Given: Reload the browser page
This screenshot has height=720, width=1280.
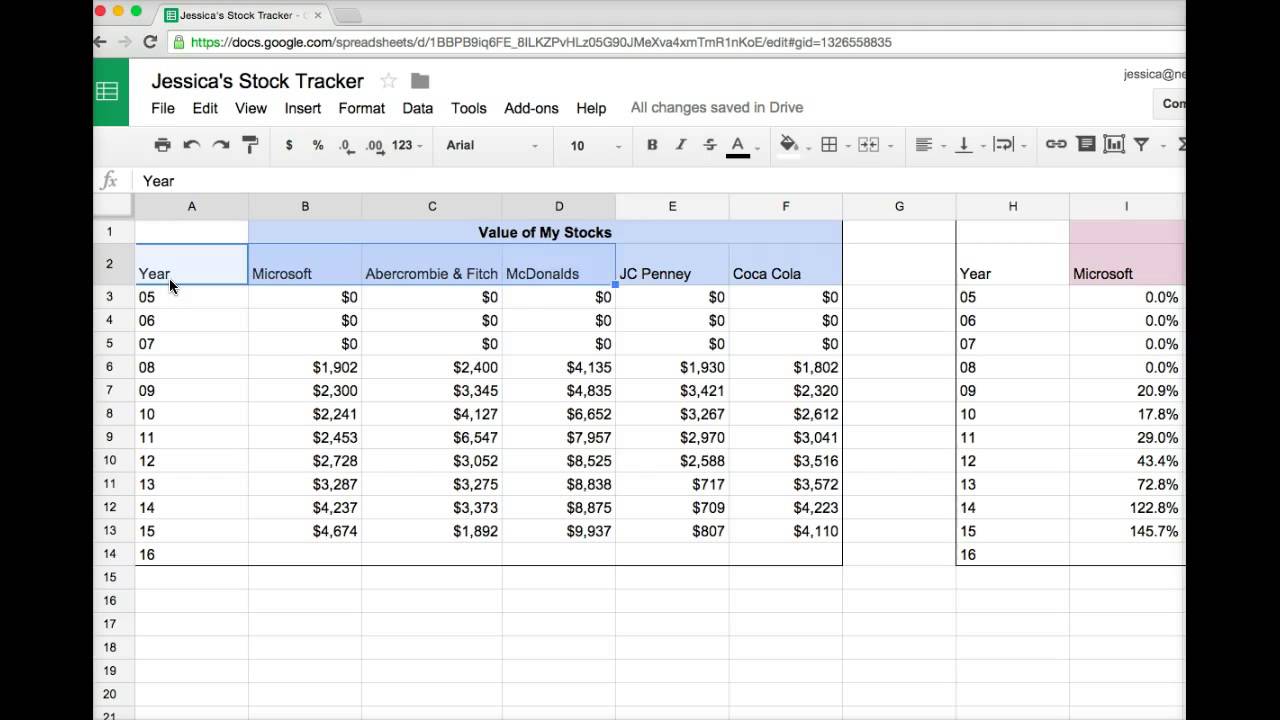Looking at the screenshot, I should [x=150, y=42].
